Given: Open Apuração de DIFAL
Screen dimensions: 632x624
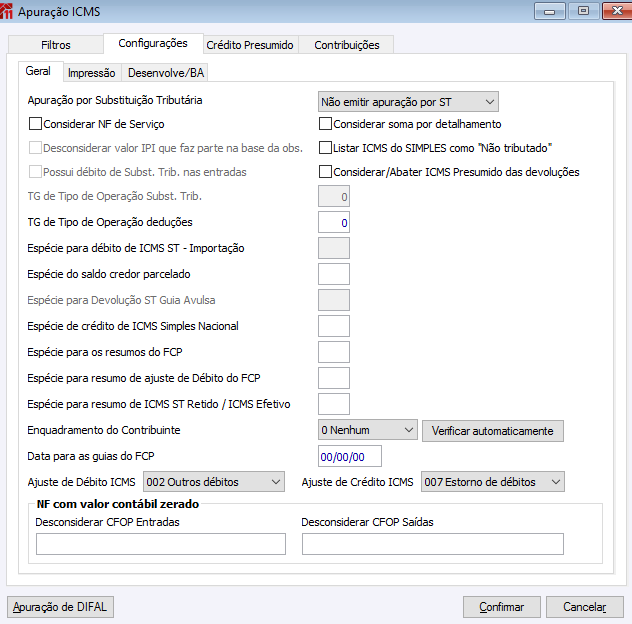Looking at the screenshot, I should (60, 607).
